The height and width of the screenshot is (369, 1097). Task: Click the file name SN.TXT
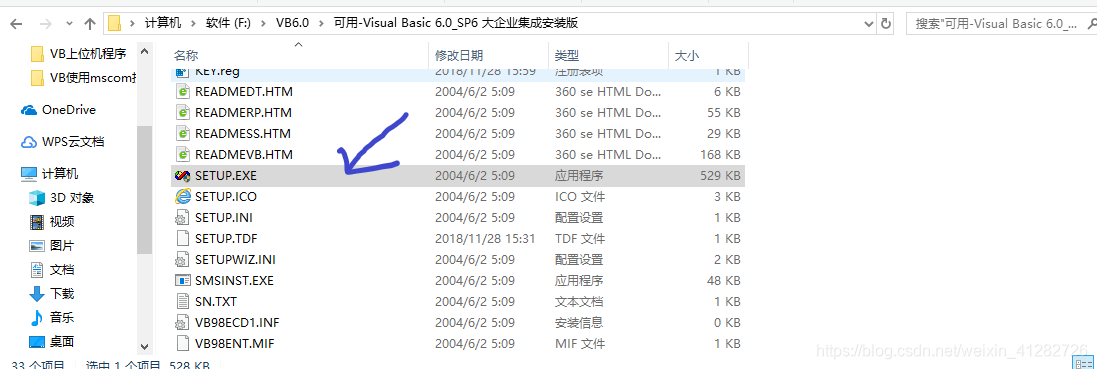[x=216, y=302]
